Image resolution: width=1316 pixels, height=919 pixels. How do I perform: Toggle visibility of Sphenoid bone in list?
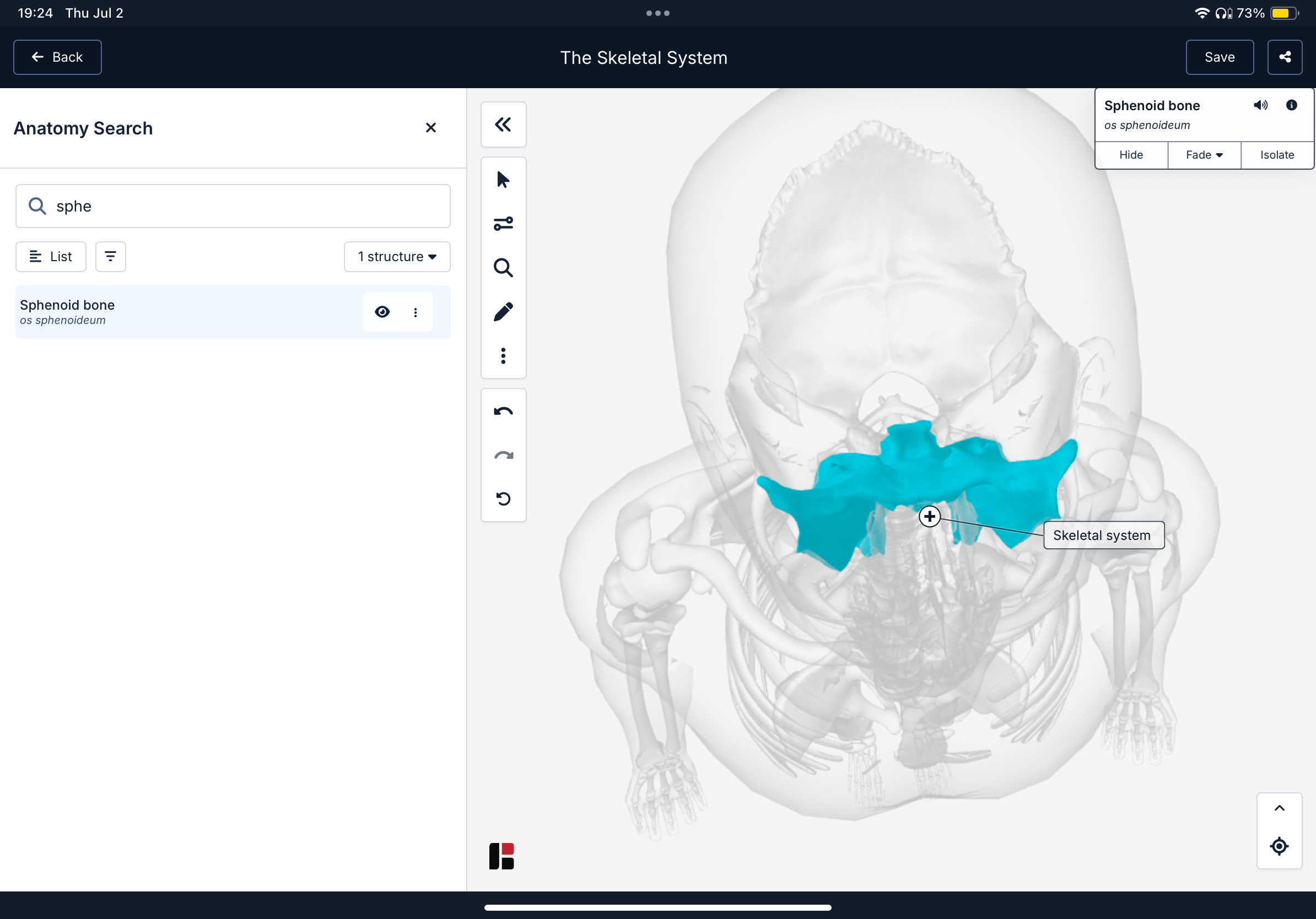point(382,312)
